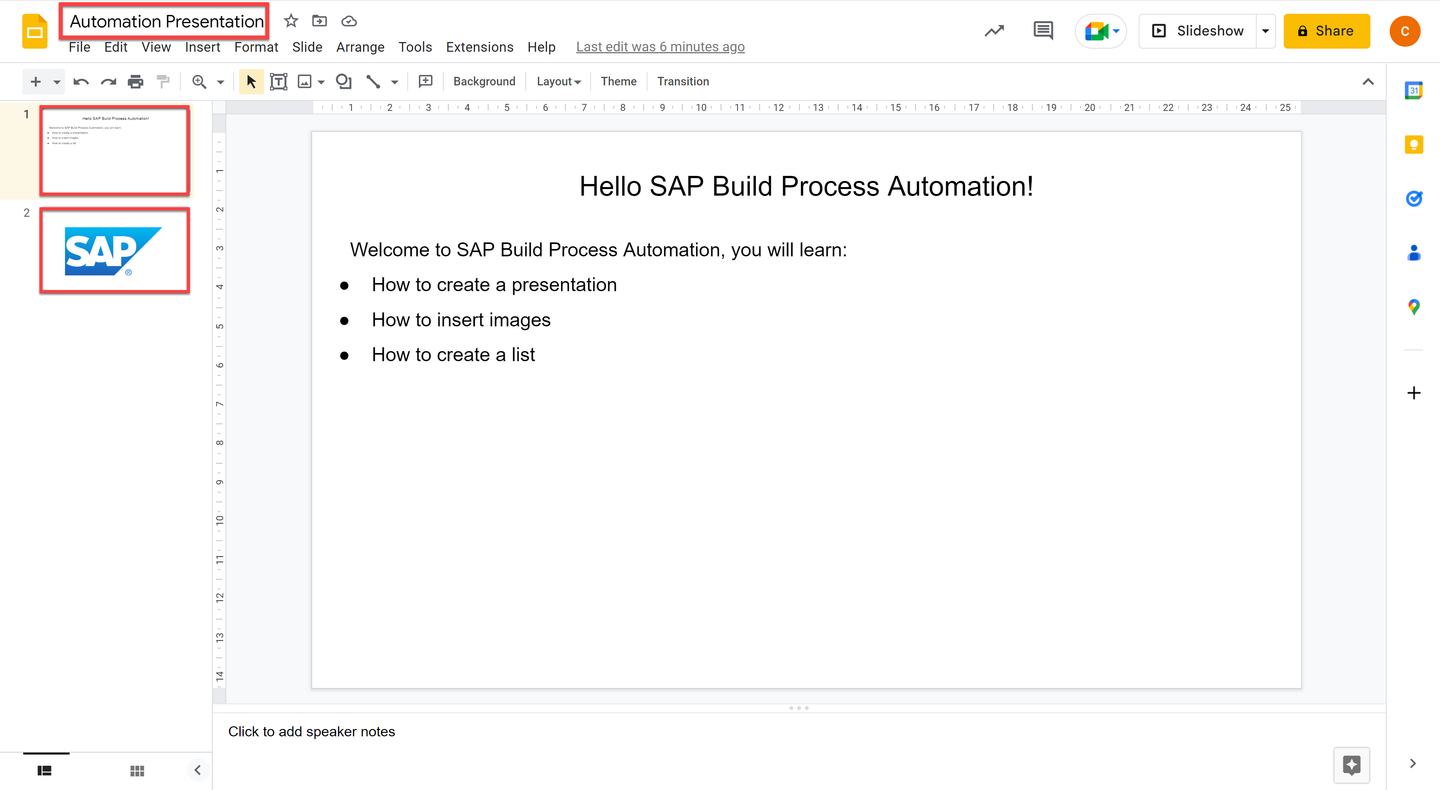The height and width of the screenshot is (790, 1440).
Task: Select slide 1 thumbnail
Action: coord(115,151)
